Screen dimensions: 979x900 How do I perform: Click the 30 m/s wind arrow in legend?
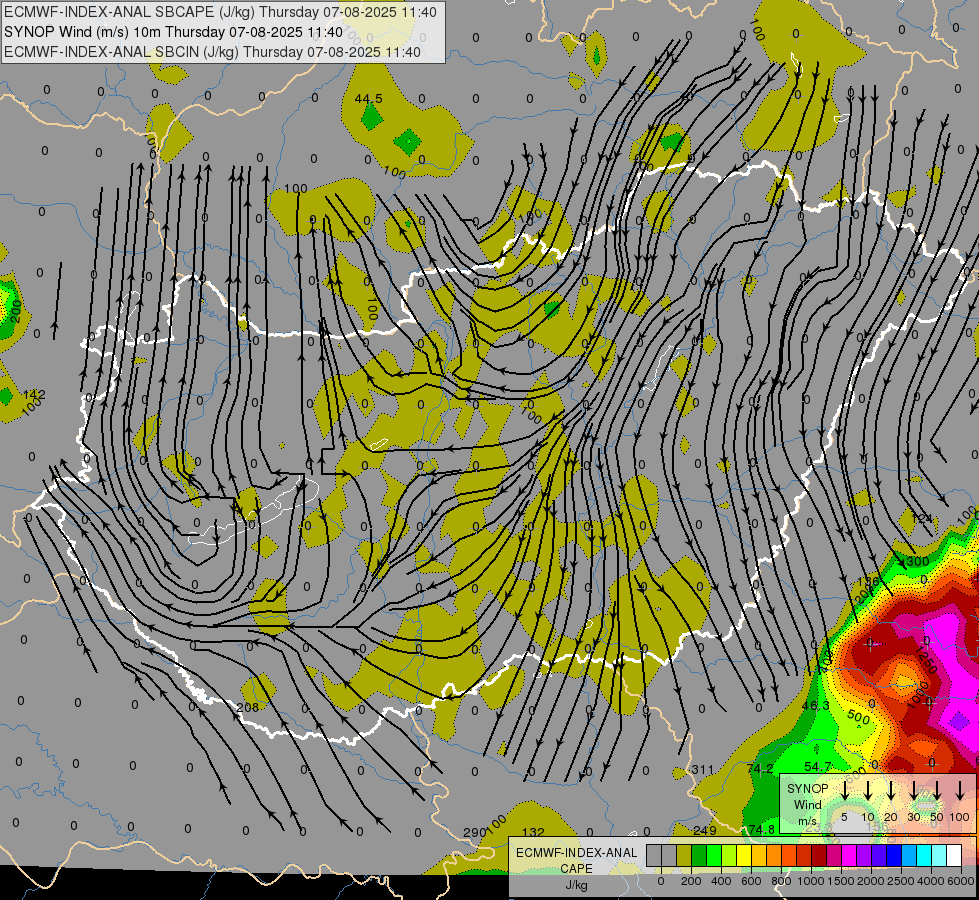pyautogui.click(x=913, y=790)
